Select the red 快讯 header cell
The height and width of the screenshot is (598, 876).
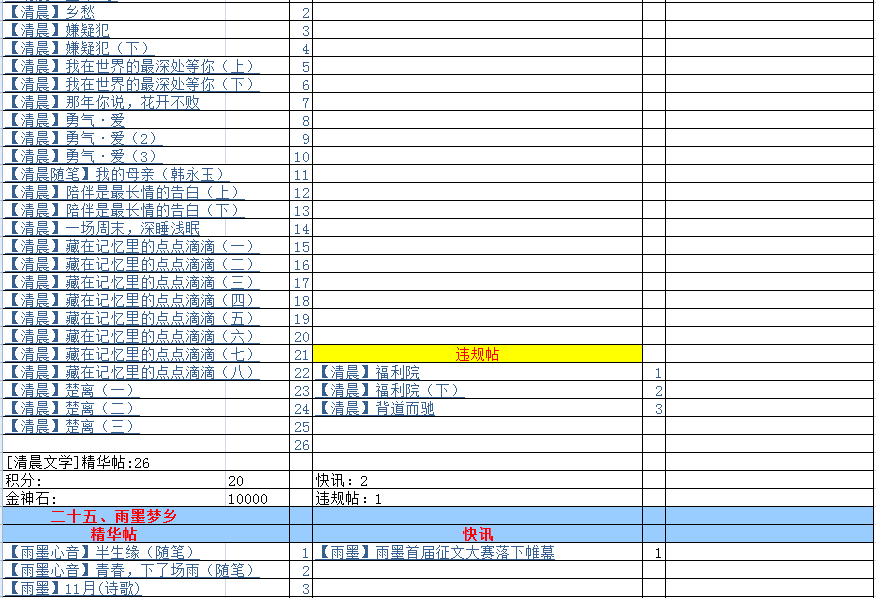click(478, 534)
